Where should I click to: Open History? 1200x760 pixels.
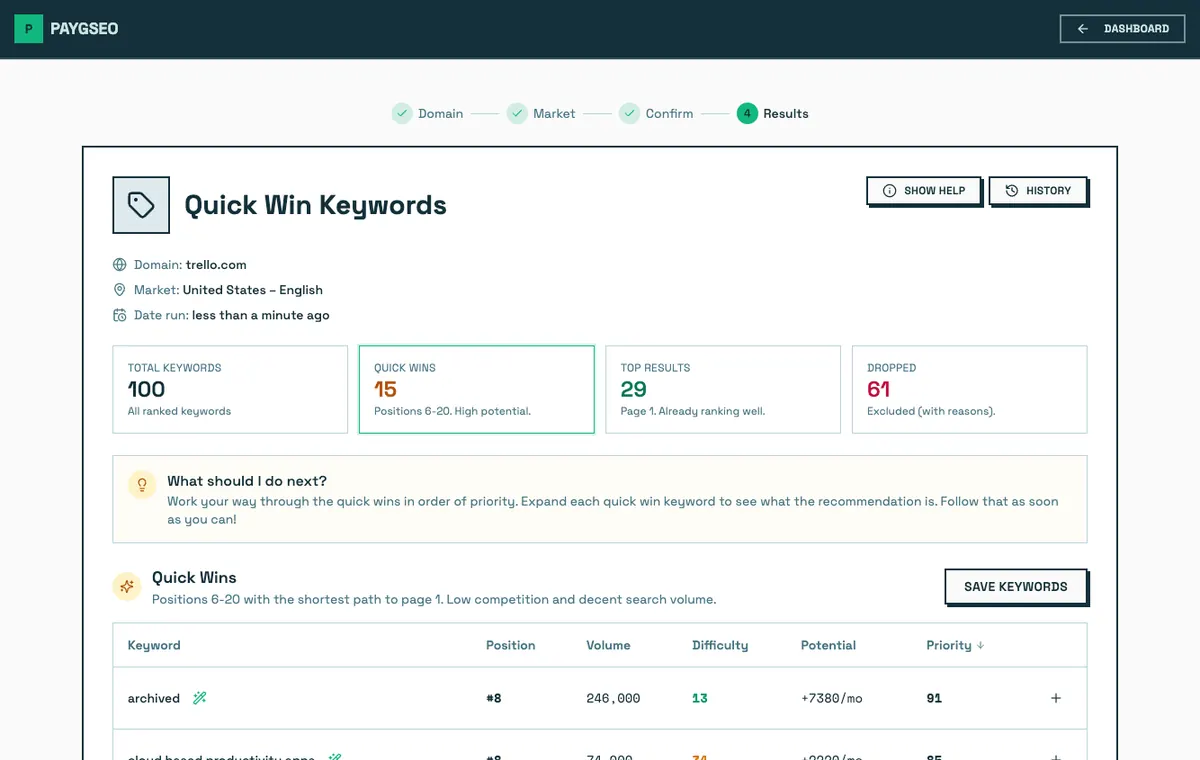coord(1038,191)
